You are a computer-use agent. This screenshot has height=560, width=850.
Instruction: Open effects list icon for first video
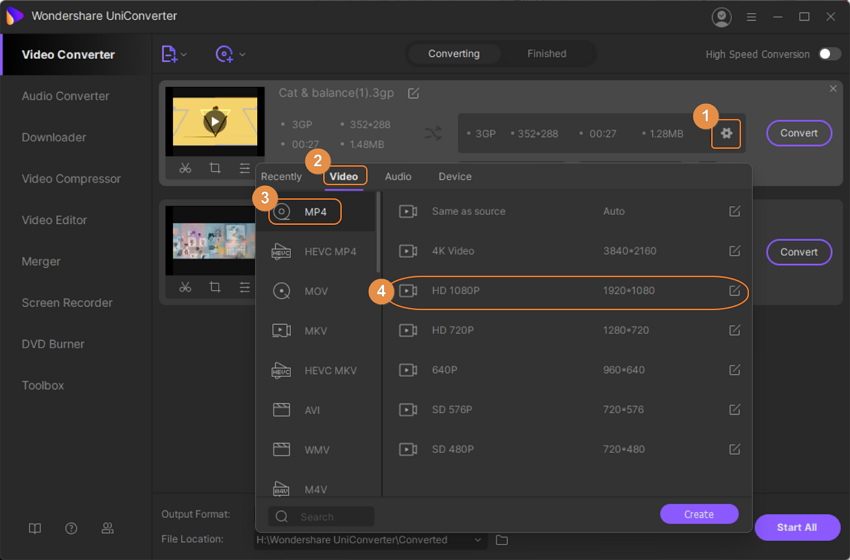(x=244, y=168)
